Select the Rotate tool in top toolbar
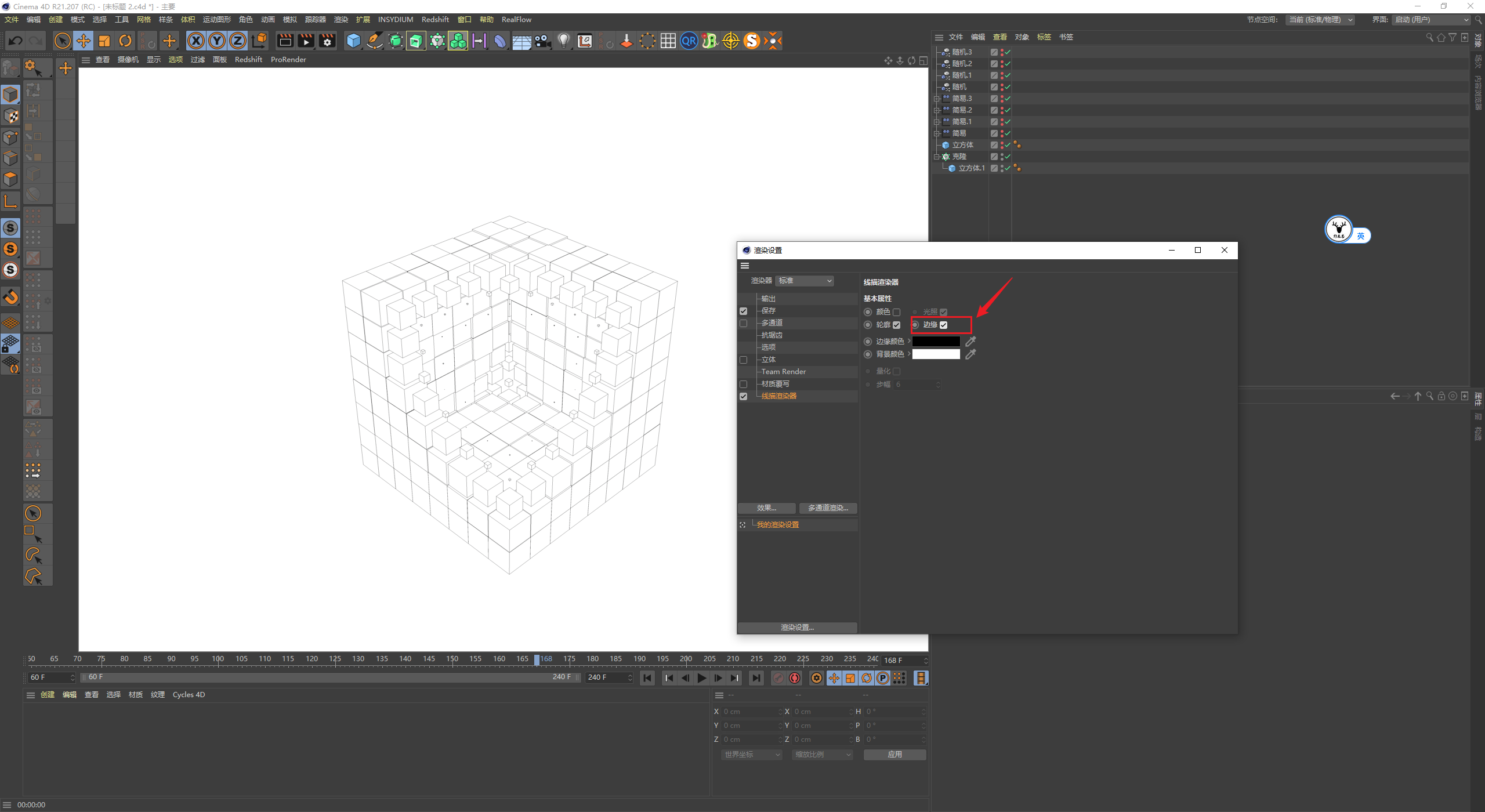This screenshot has height=812, width=1485. [125, 41]
